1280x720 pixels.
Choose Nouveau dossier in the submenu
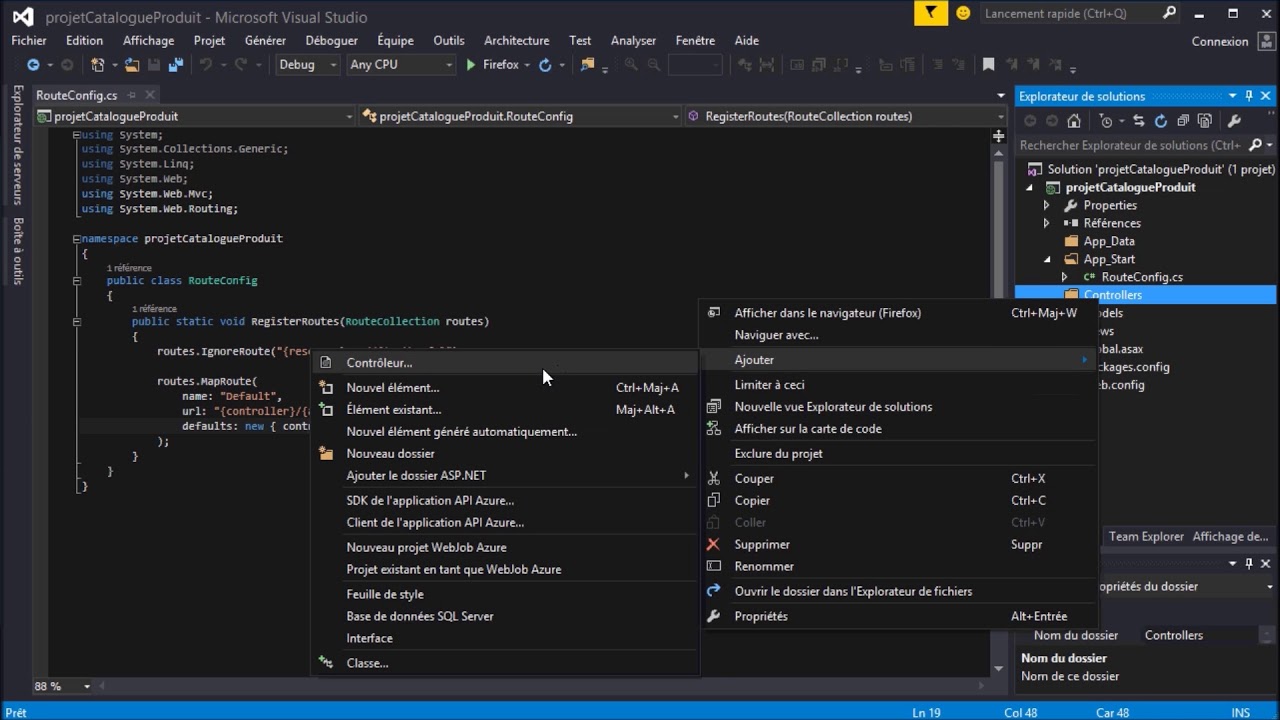[x=506, y=454]
